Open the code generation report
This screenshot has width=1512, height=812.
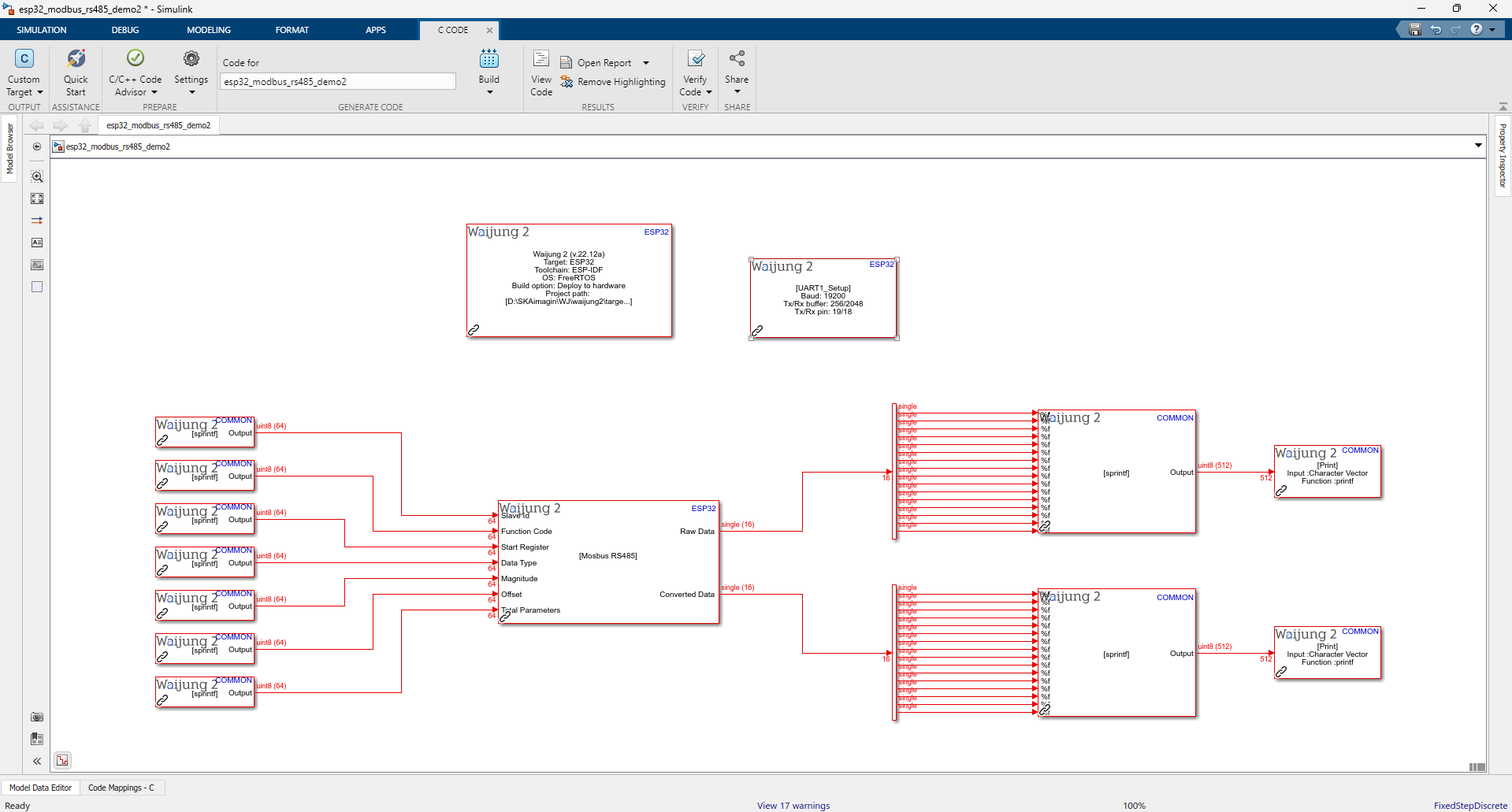coord(595,63)
